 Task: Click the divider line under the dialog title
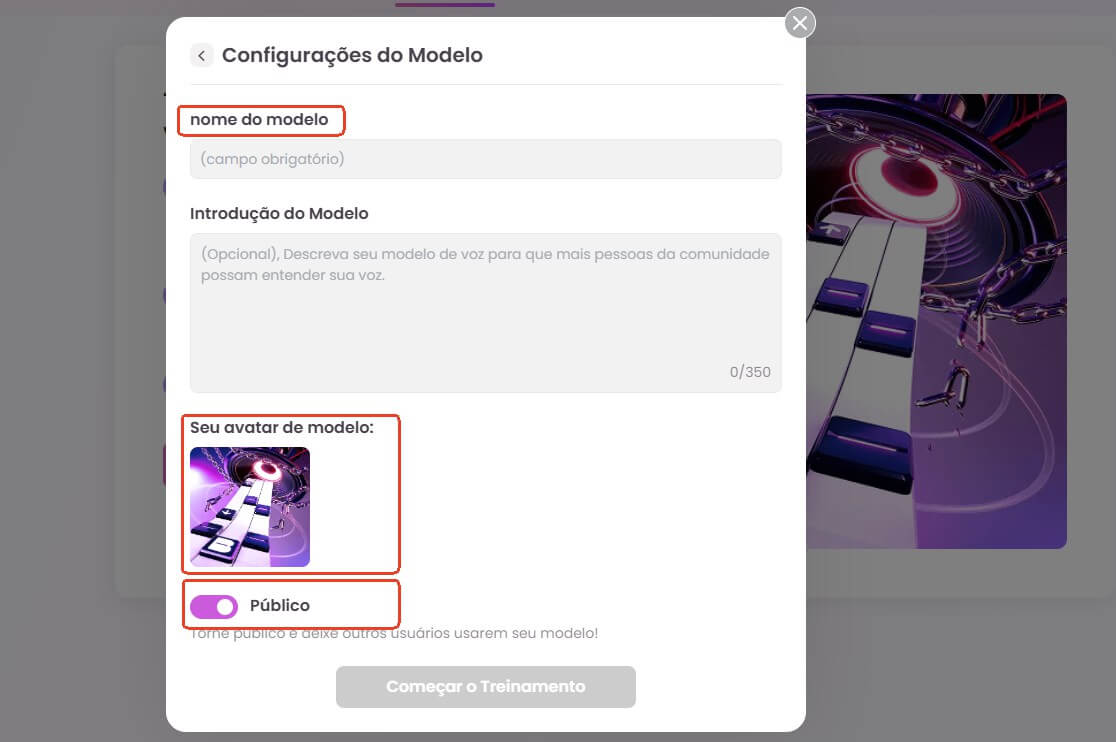[485, 85]
